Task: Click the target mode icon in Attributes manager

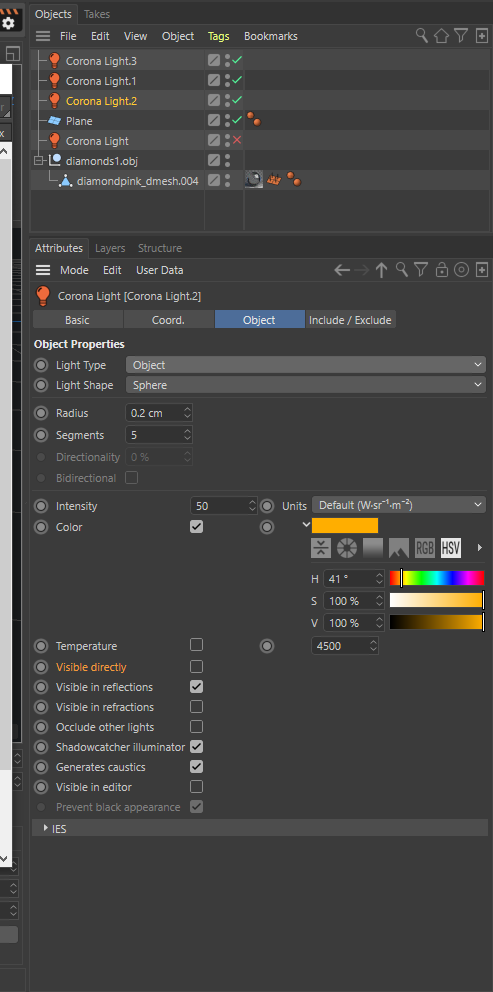Action: pos(462,270)
